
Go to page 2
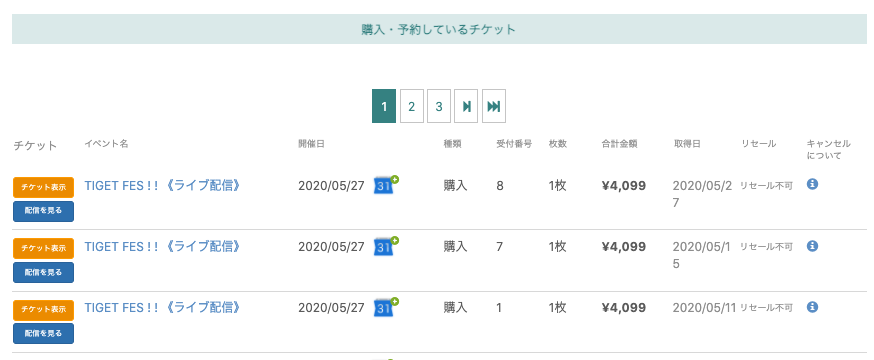click(x=412, y=106)
